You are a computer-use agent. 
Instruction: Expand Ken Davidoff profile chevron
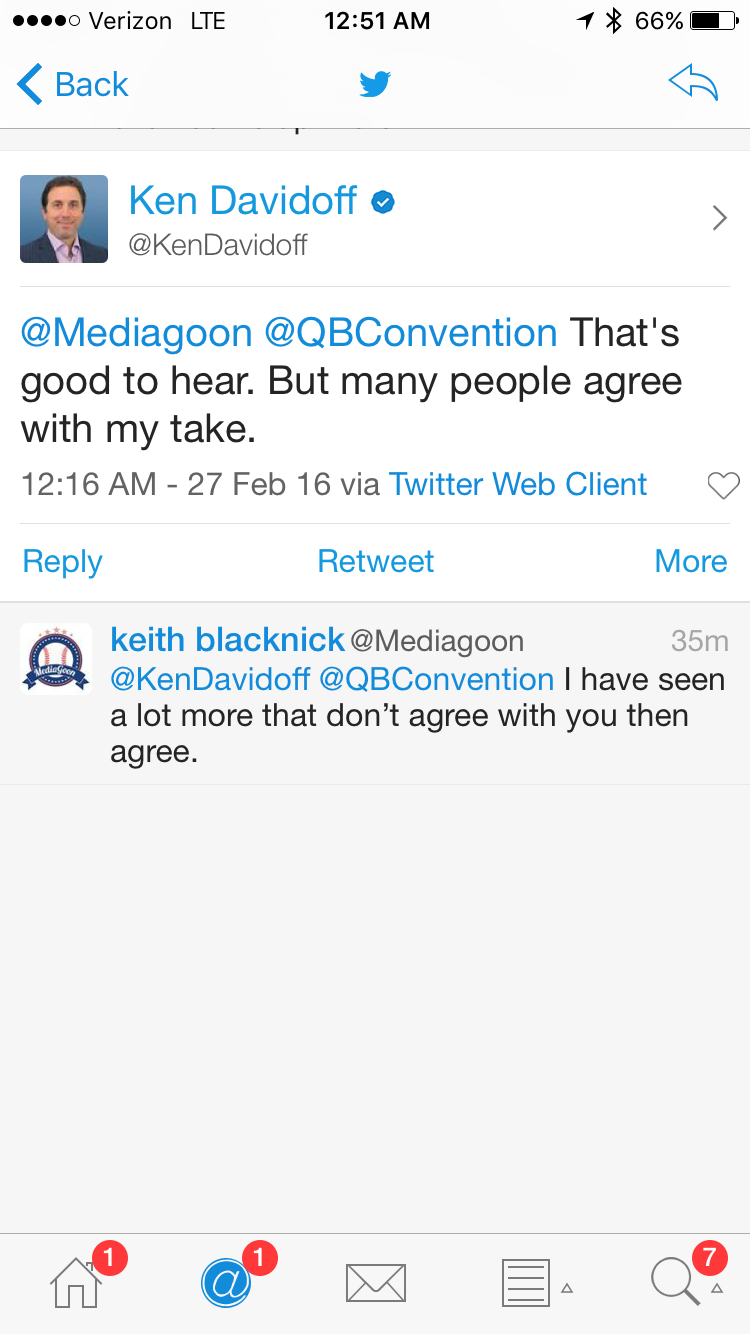[719, 218]
